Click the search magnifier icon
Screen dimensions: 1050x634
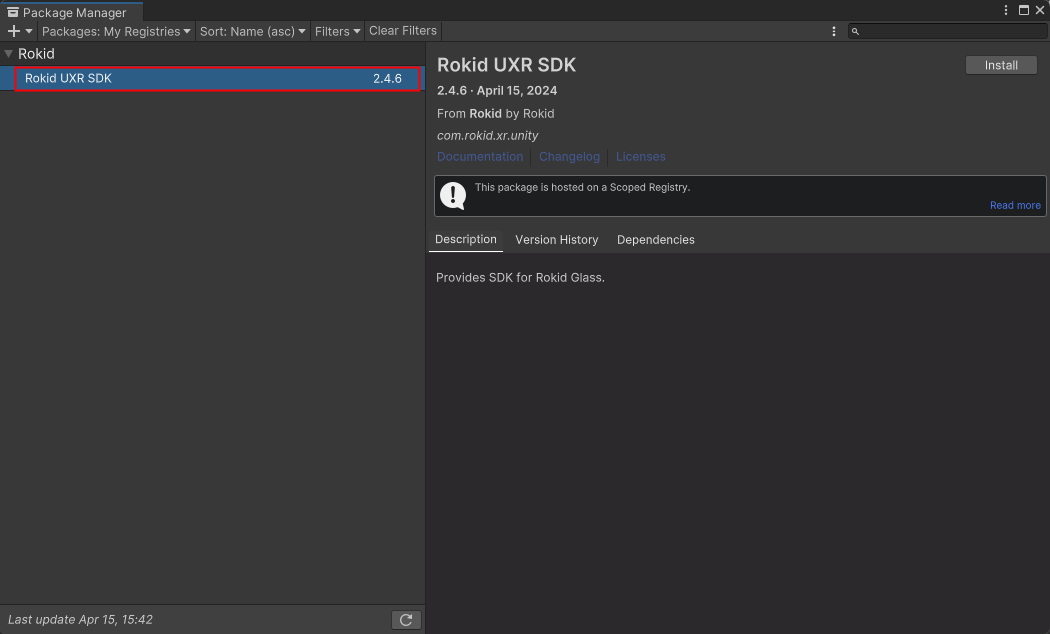tap(855, 31)
